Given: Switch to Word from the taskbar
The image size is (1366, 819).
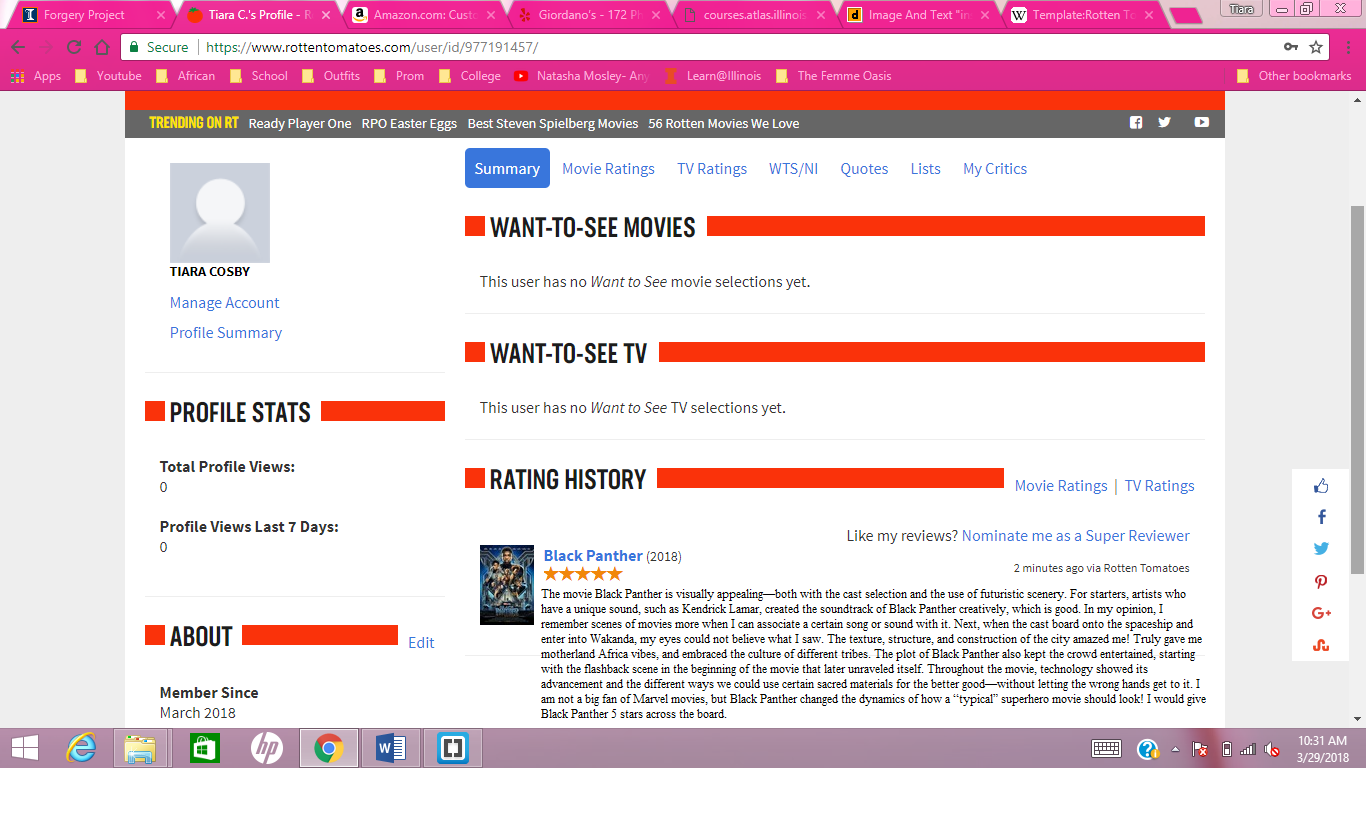Looking at the screenshot, I should [390, 748].
